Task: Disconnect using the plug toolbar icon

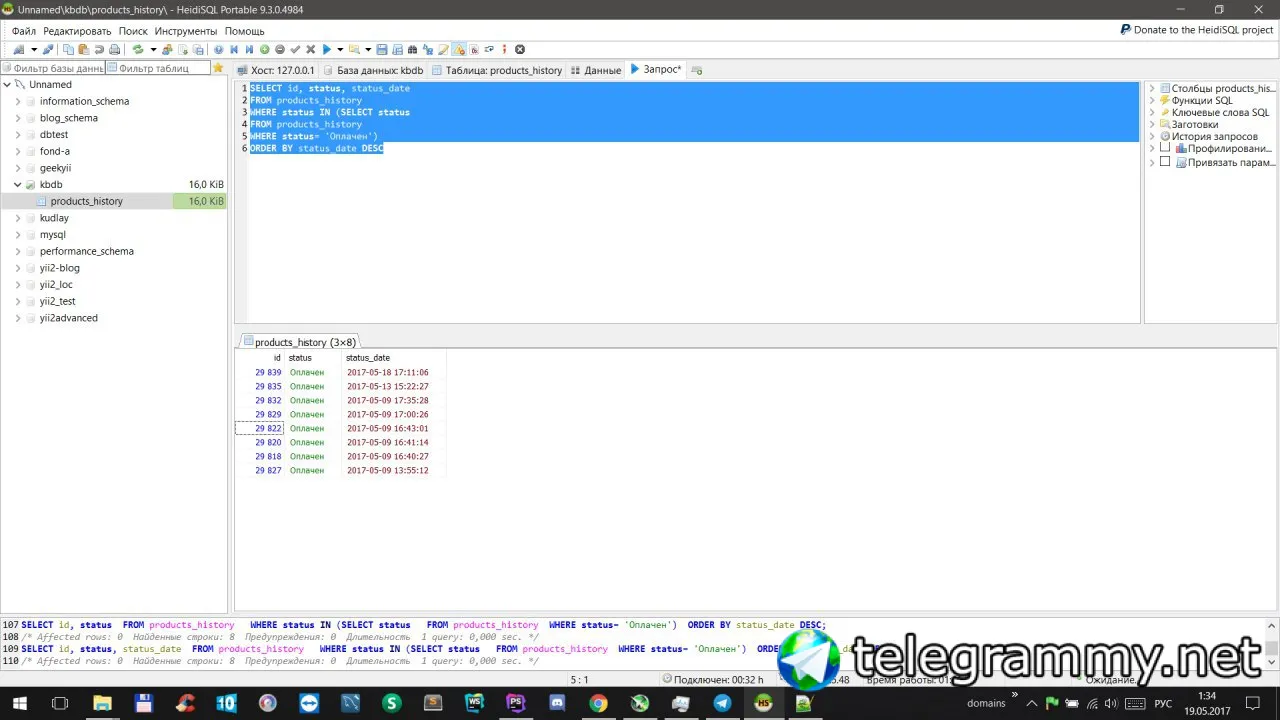Action: (x=47, y=49)
